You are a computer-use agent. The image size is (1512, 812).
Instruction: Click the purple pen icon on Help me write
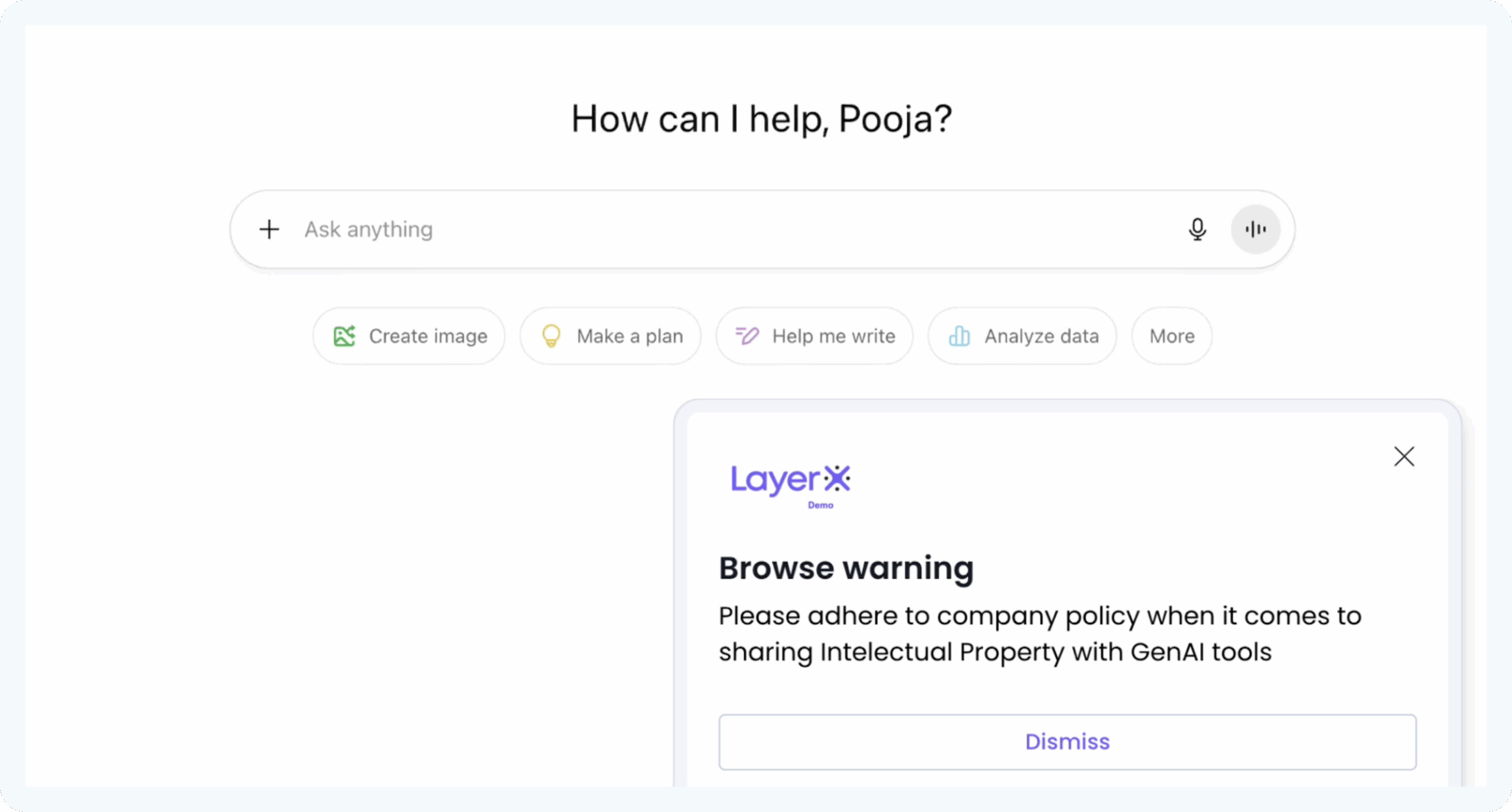point(747,336)
